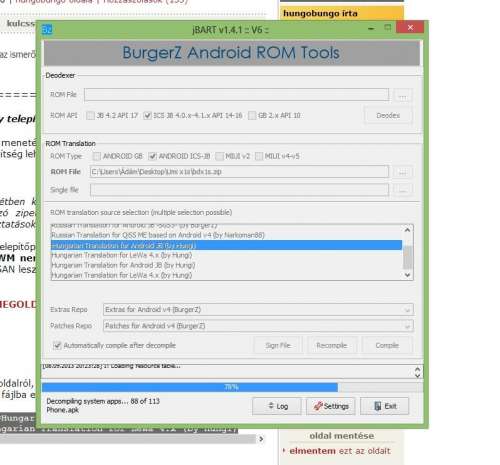Image resolution: width=500 pixels, height=465 pixels.
Task: Toggle ANDROID ICS-JB ROM type
Action: pos(152,156)
